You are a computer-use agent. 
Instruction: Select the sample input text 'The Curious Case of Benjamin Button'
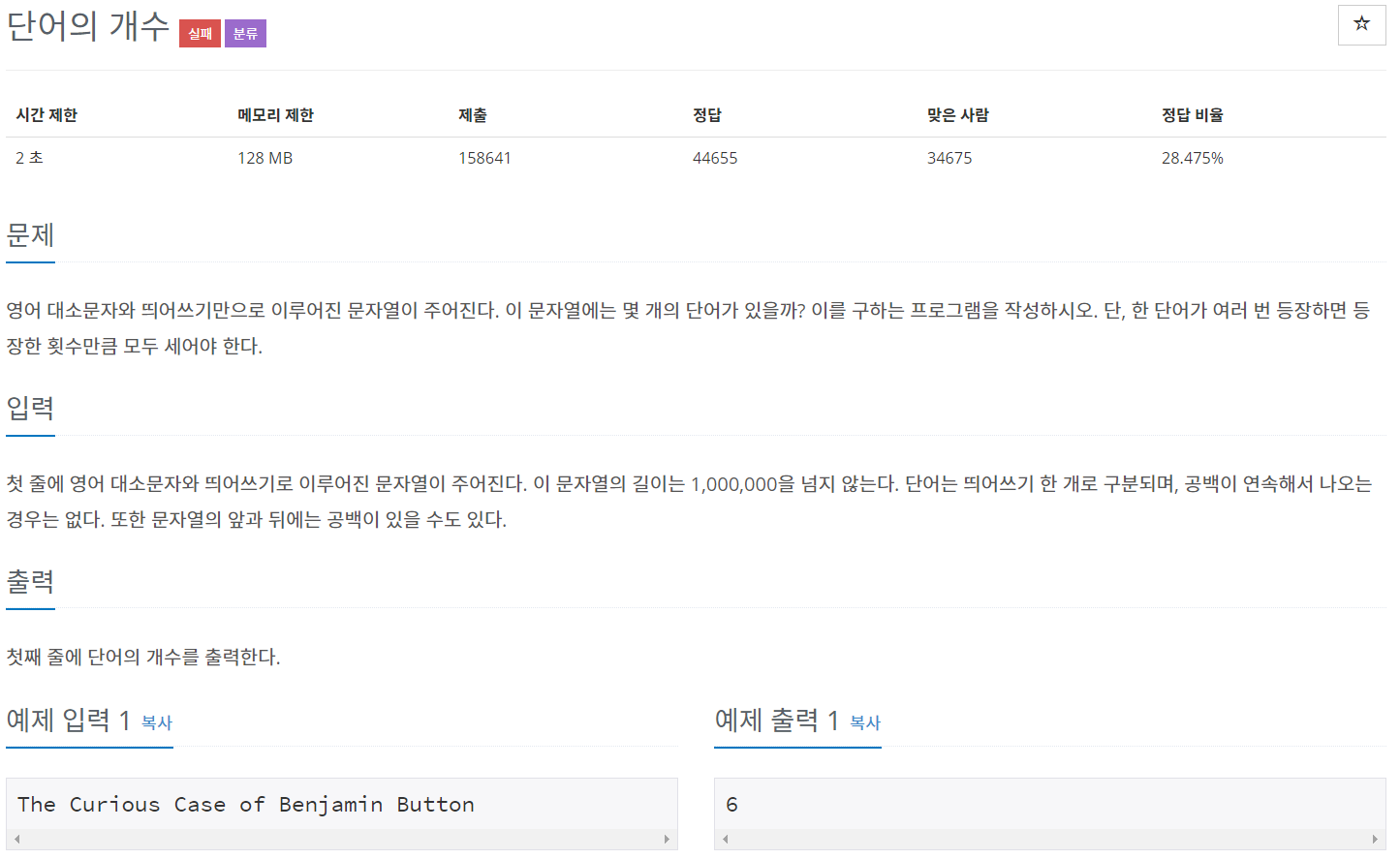[x=246, y=805]
